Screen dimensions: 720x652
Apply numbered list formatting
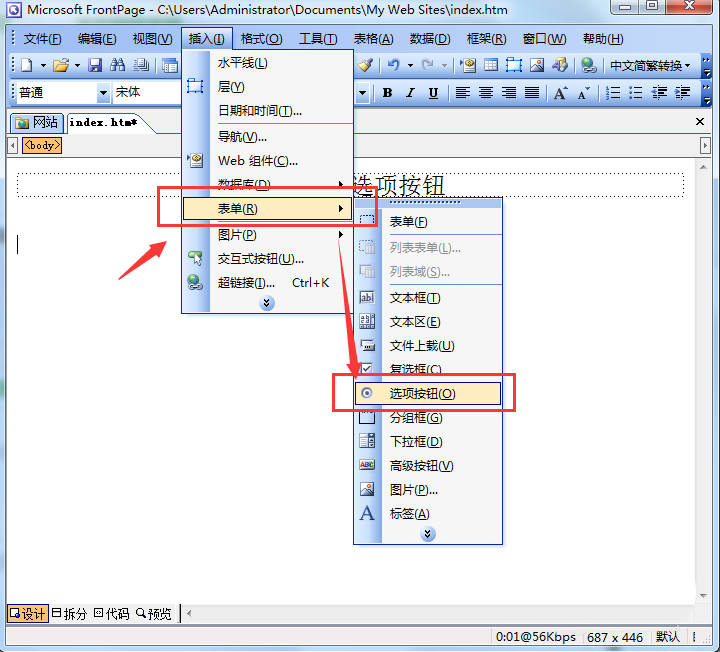[613, 93]
